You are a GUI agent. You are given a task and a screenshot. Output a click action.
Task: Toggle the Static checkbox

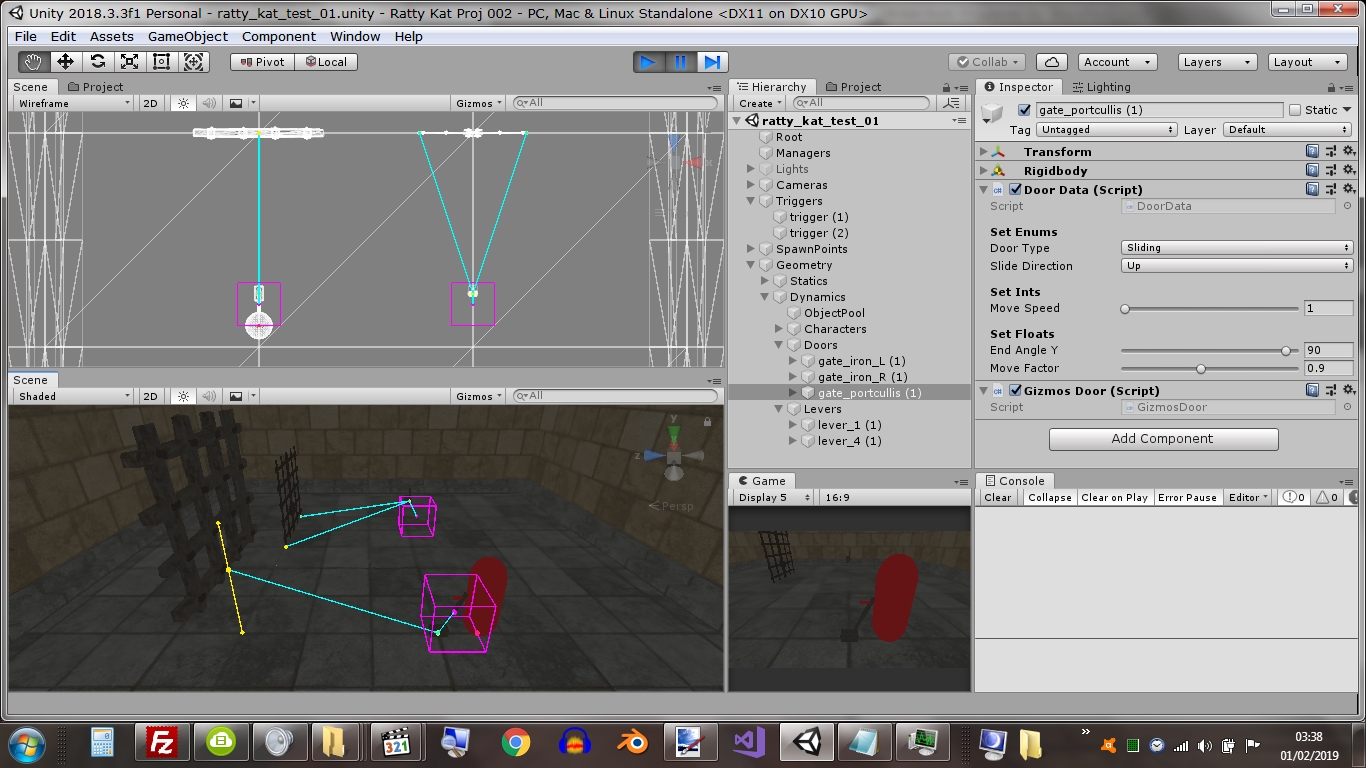pos(1295,110)
